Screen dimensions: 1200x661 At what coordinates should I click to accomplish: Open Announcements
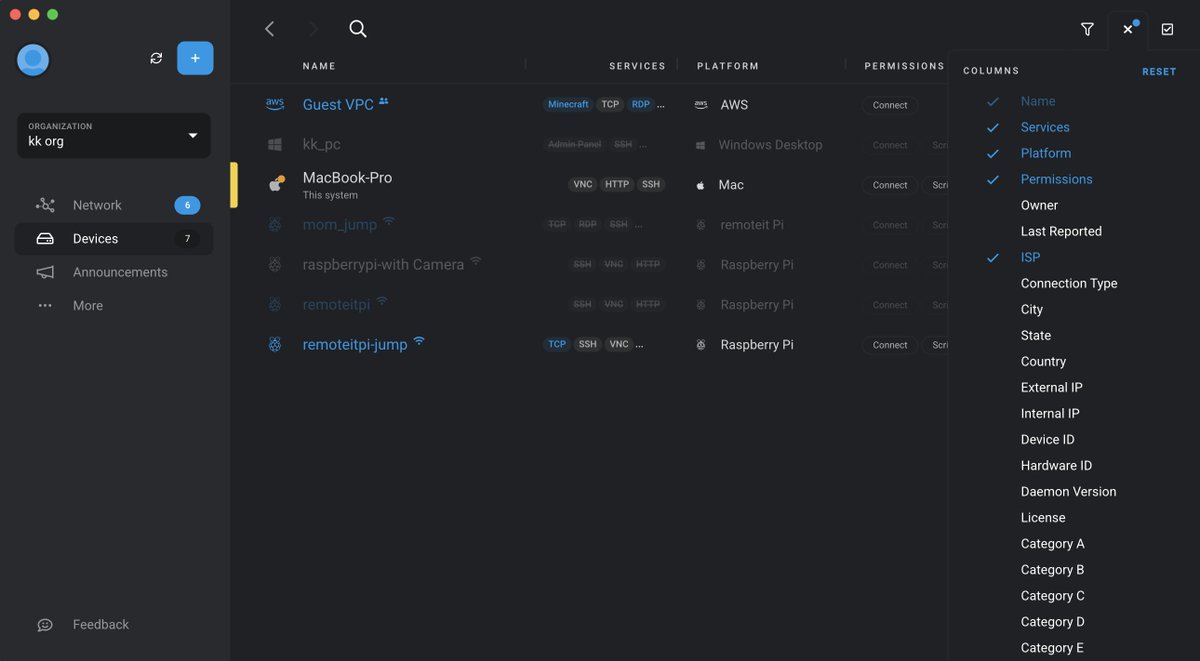[x=114, y=272]
